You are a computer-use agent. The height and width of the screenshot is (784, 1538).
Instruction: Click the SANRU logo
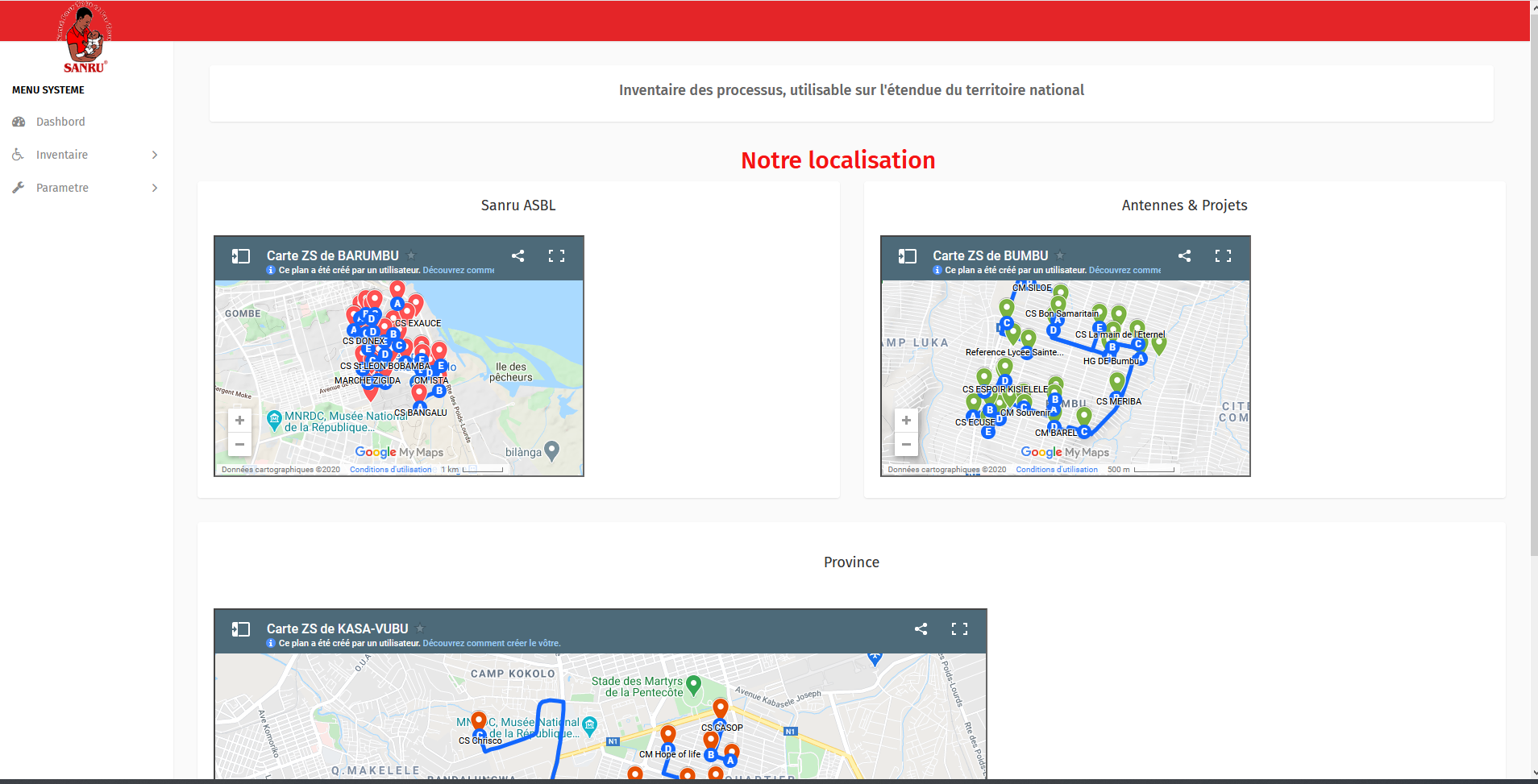click(84, 38)
